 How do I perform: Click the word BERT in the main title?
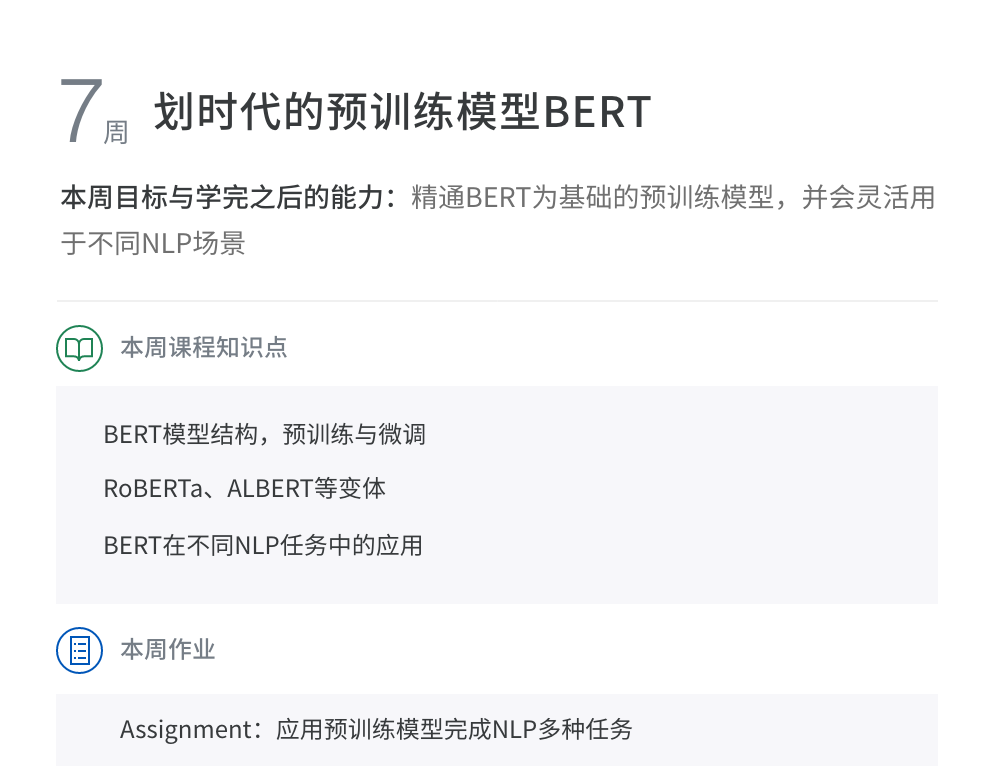tap(597, 113)
